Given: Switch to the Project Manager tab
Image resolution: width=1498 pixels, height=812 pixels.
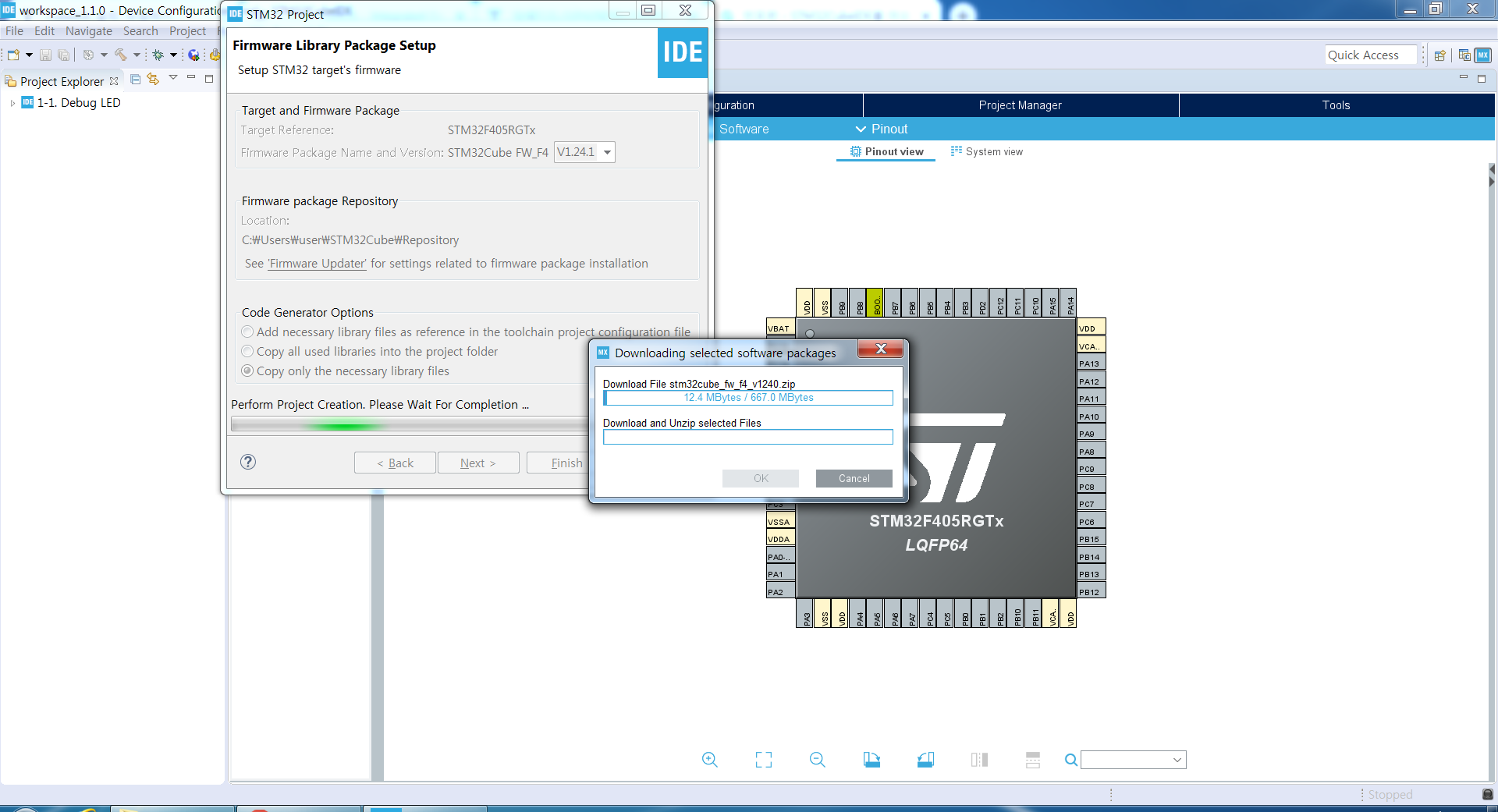Looking at the screenshot, I should (1020, 105).
